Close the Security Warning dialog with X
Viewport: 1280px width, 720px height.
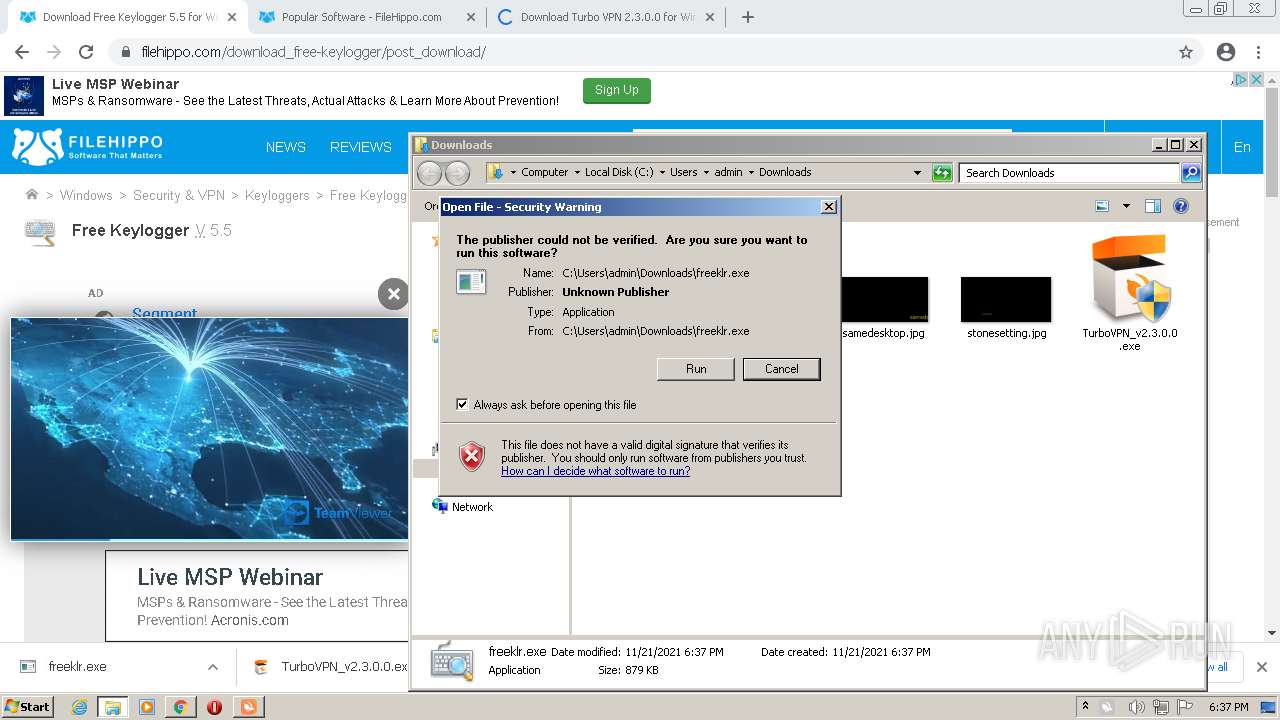click(828, 207)
